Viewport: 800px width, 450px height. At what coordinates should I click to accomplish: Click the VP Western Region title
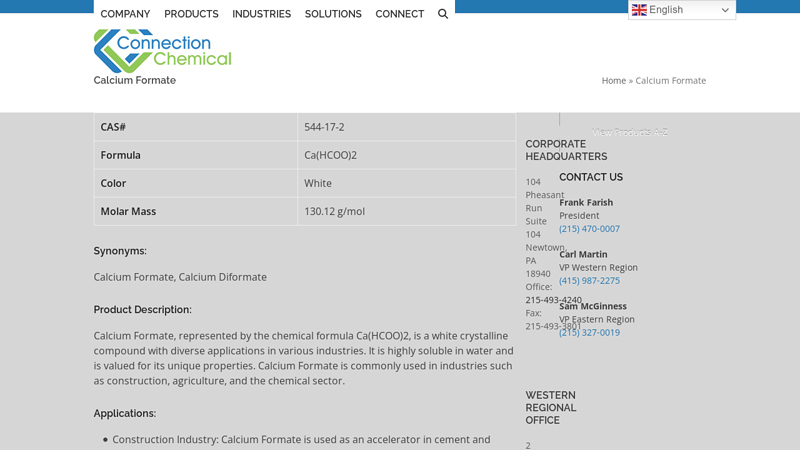click(x=598, y=267)
